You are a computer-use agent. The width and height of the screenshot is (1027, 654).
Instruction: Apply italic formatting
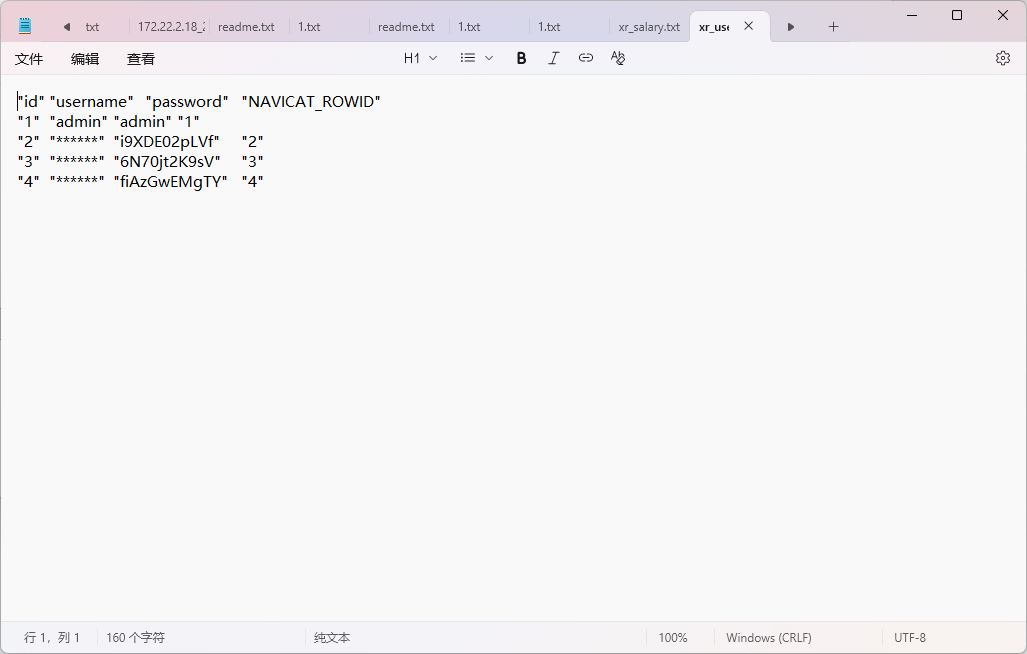(553, 58)
